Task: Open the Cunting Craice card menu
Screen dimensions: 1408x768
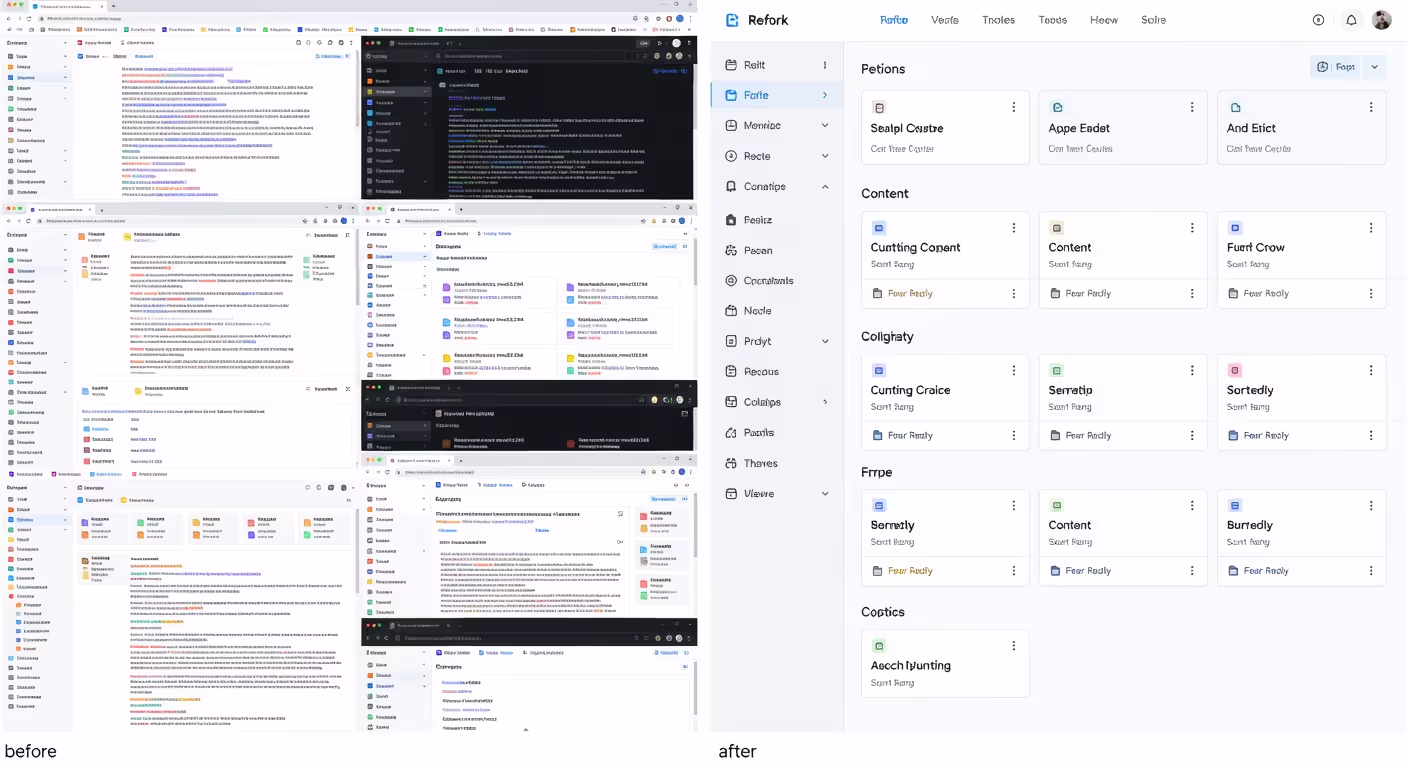Action: click(1014, 370)
